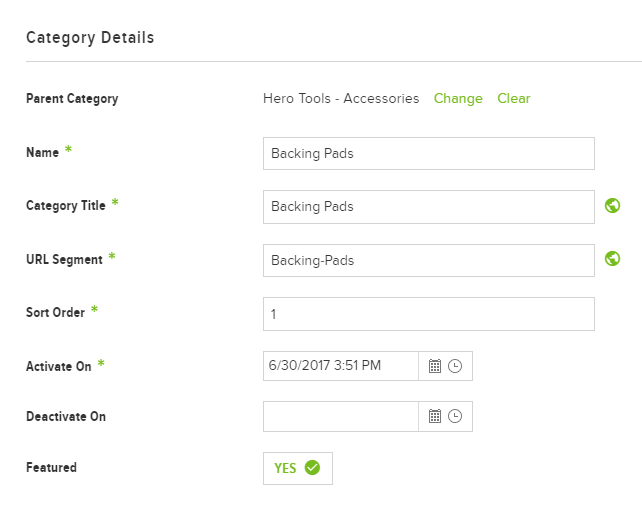Image resolution: width=642 pixels, height=511 pixels.
Task: Toggle the Featured YES switch
Action: 298,468
